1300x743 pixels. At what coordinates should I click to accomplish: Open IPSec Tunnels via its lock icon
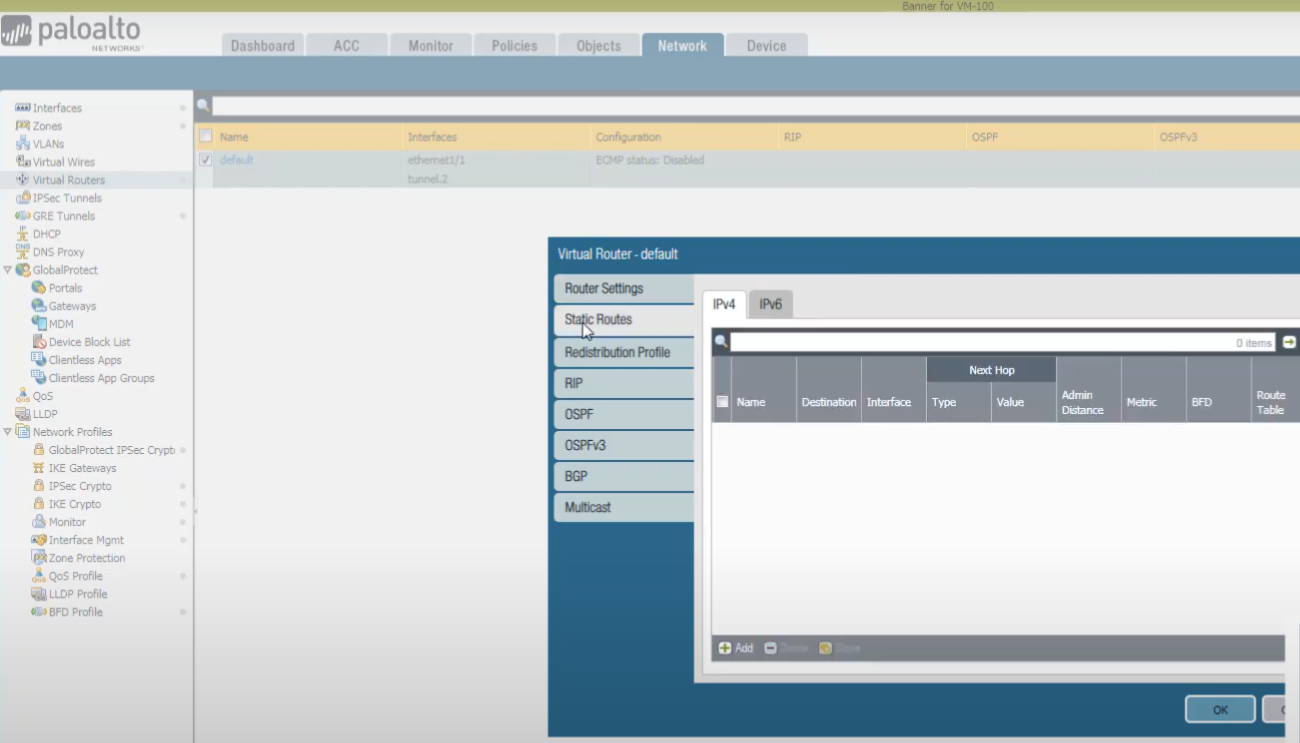[23, 198]
